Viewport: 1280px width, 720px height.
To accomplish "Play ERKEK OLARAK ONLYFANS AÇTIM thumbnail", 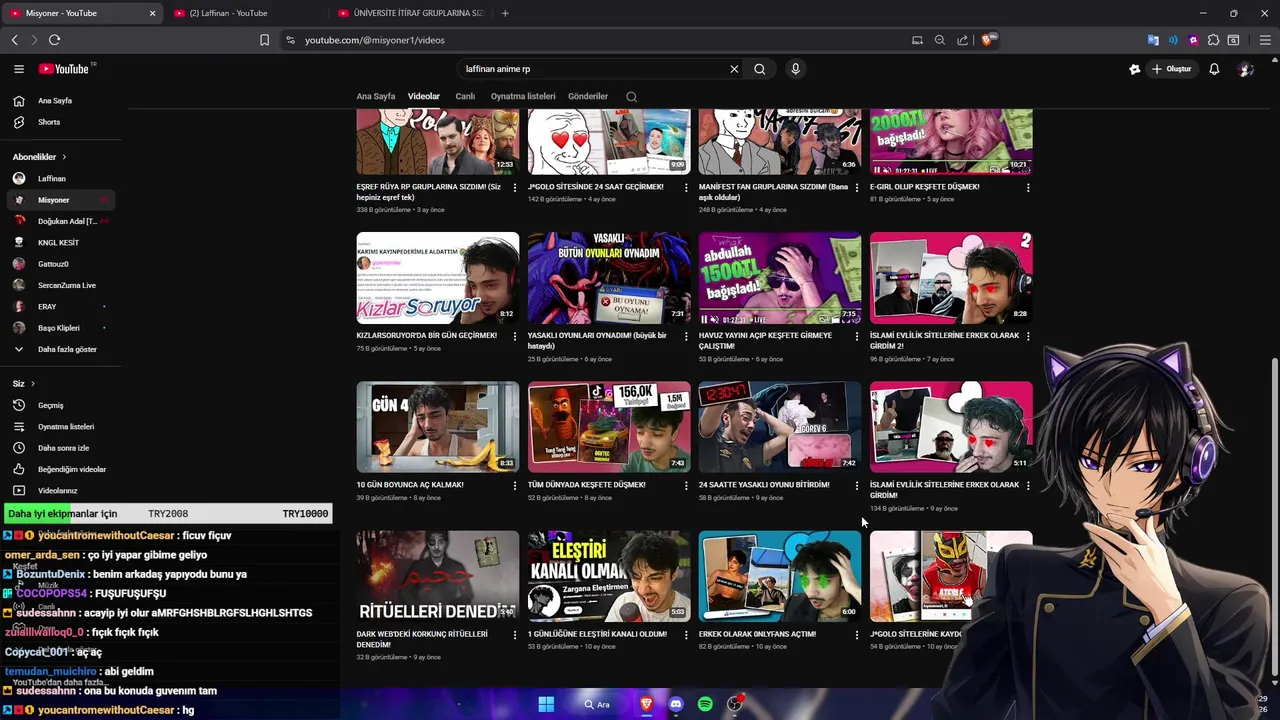I will tap(780, 576).
